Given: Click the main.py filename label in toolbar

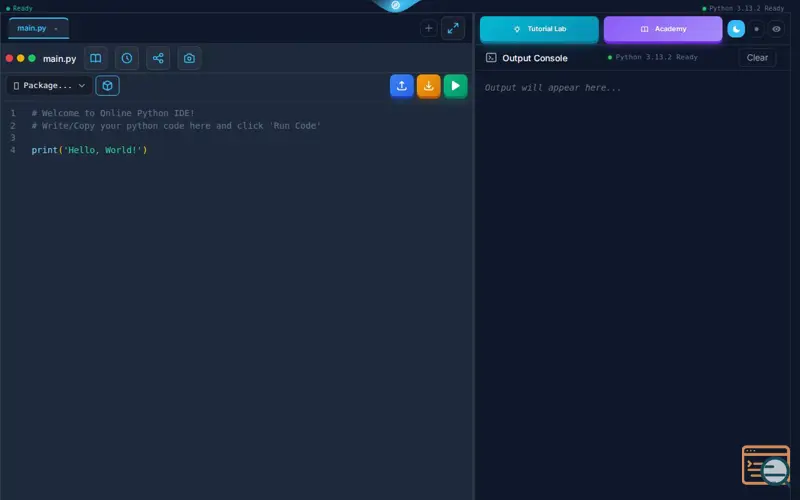Looking at the screenshot, I should [59, 59].
